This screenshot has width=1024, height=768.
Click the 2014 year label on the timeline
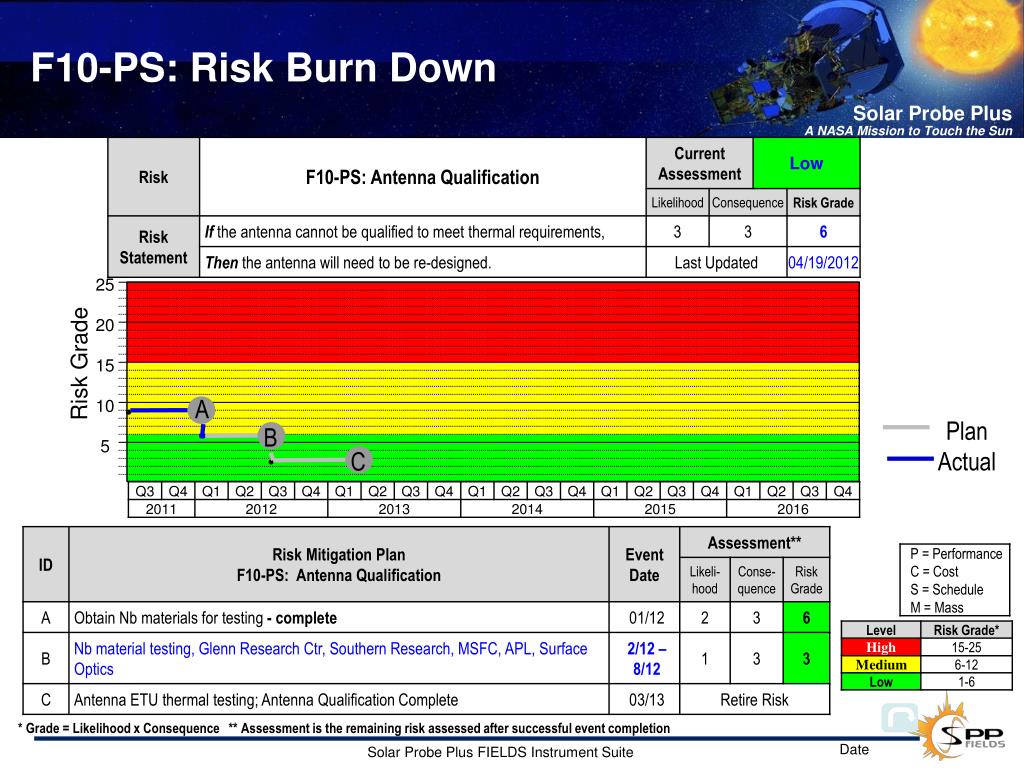[527, 509]
